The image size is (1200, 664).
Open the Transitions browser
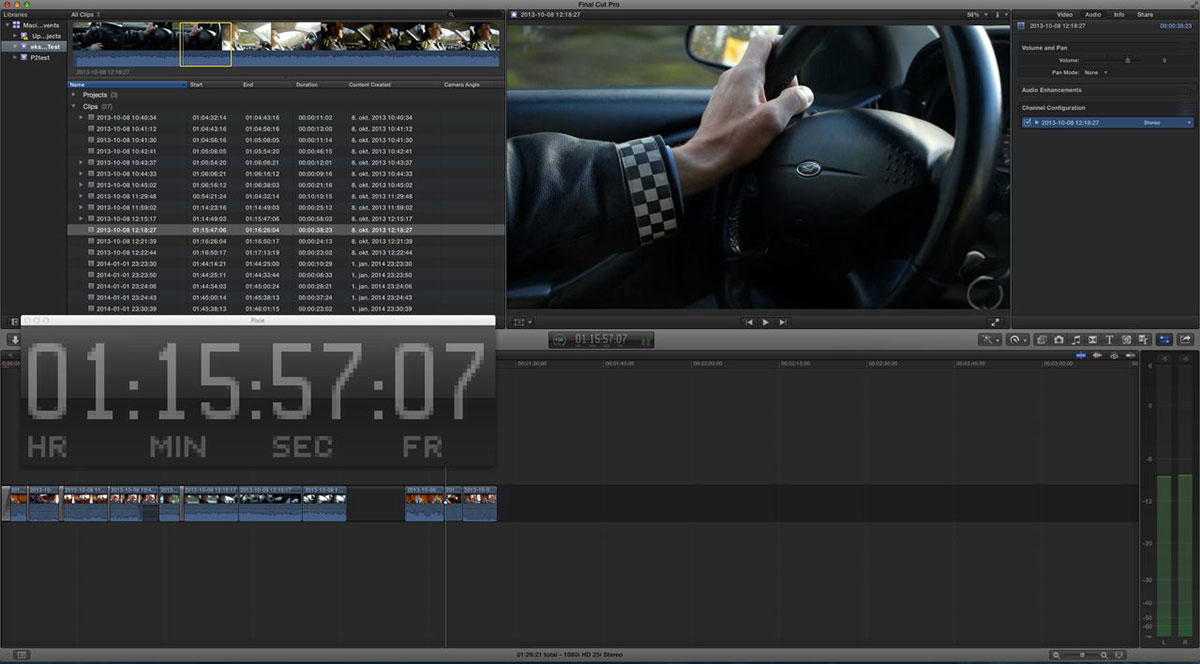[x=1093, y=340]
